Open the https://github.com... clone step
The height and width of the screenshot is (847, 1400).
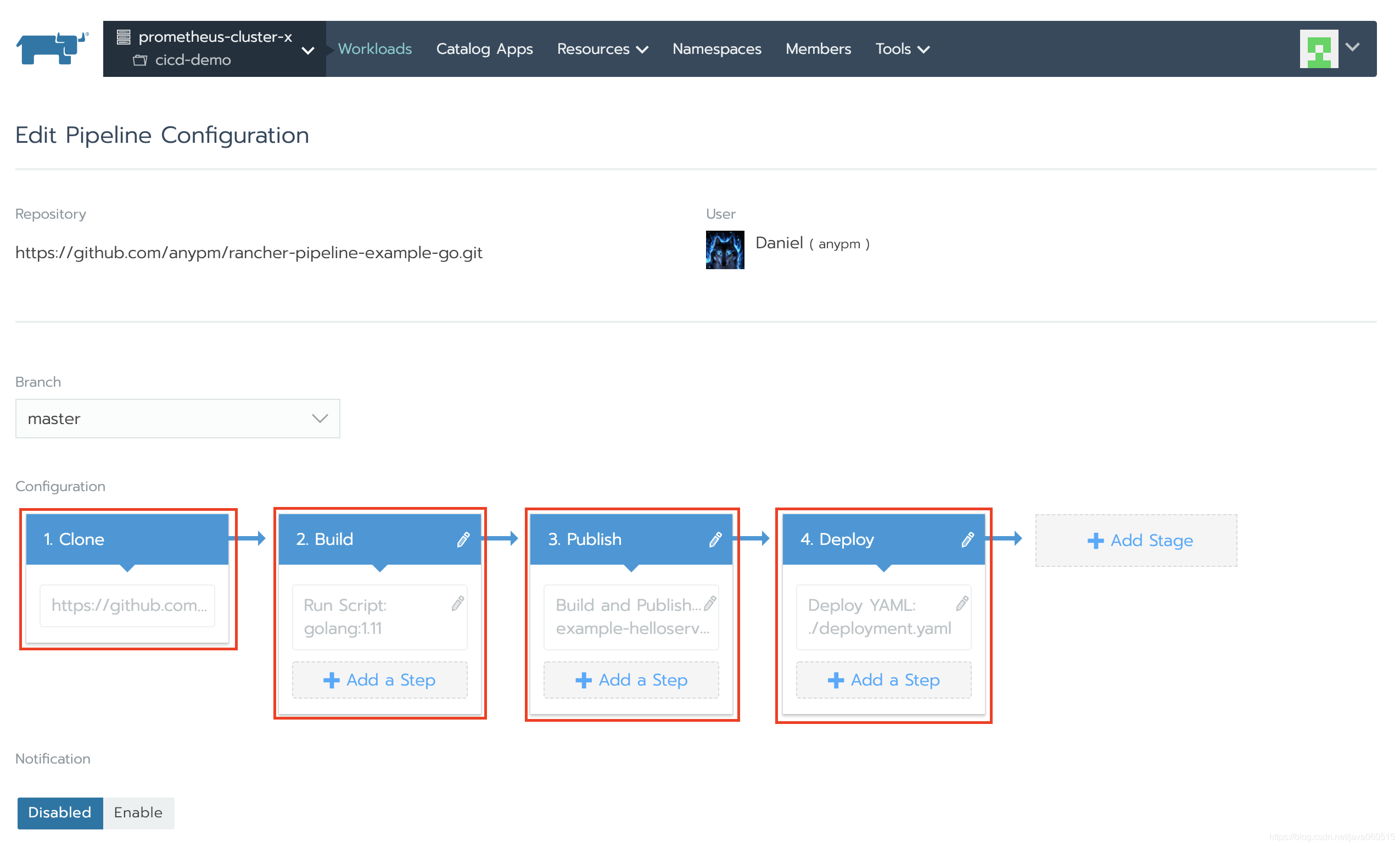(x=127, y=605)
